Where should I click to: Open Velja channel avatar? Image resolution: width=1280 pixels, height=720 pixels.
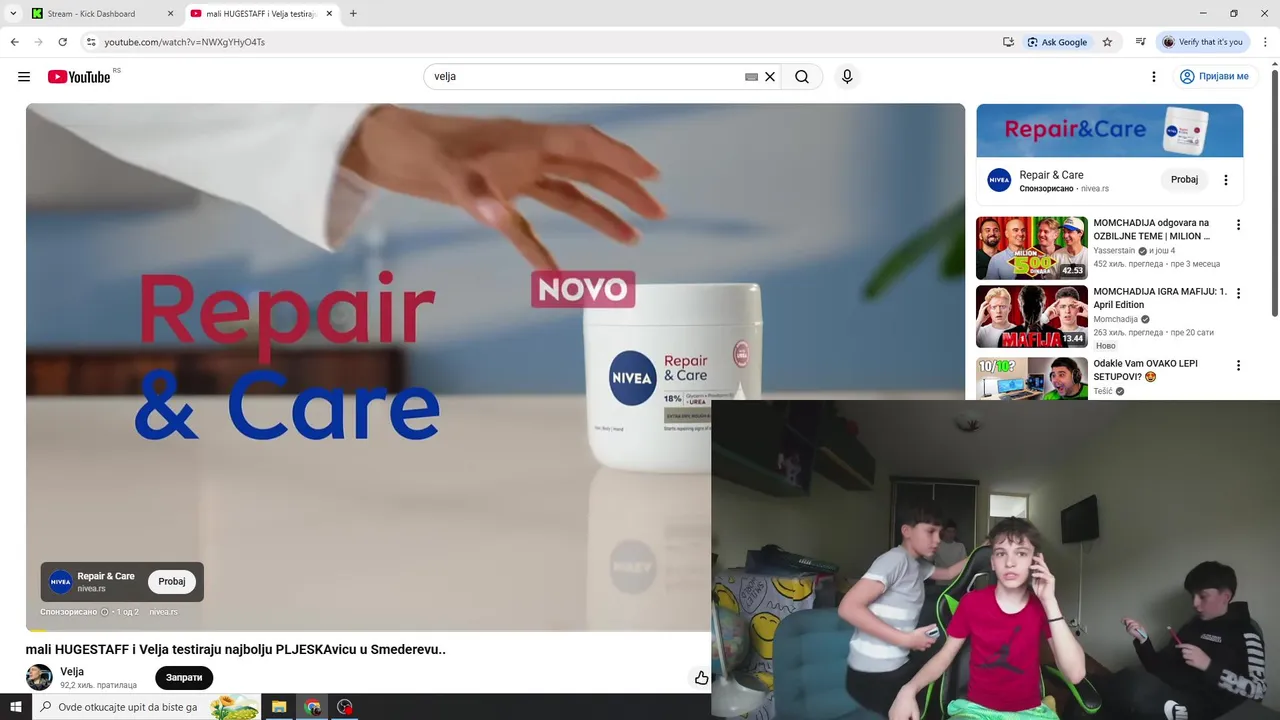[x=39, y=677]
